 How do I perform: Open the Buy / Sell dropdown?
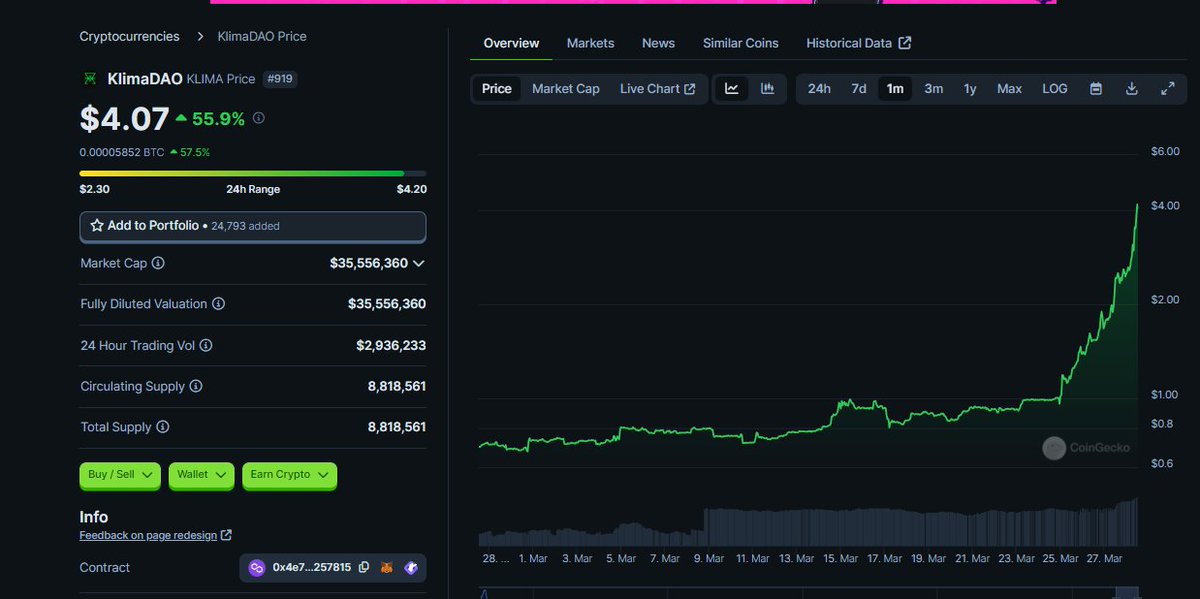(x=120, y=474)
